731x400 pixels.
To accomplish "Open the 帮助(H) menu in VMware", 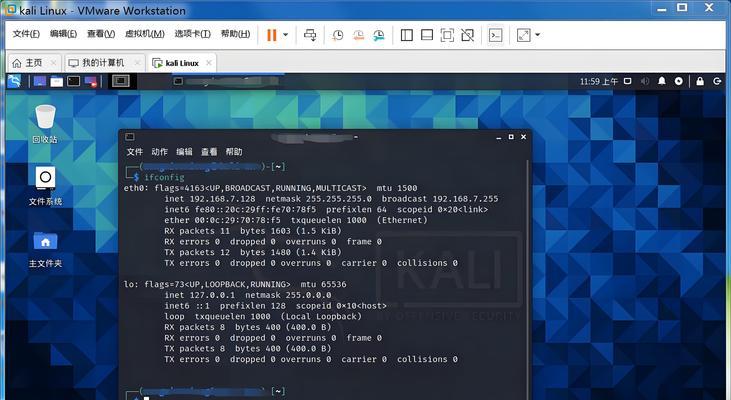I will point(235,34).
